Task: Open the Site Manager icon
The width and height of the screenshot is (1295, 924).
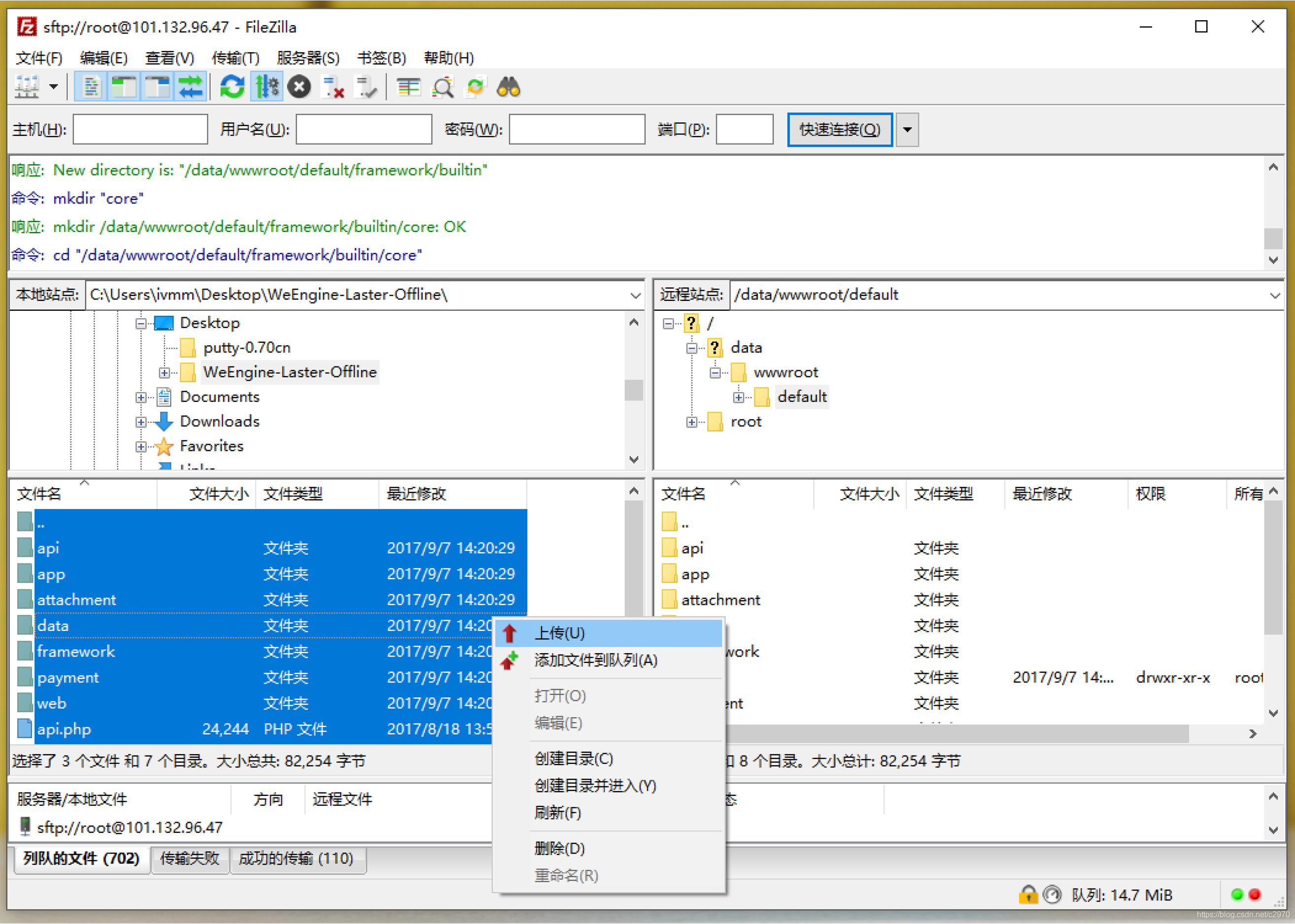Action: pos(27,87)
